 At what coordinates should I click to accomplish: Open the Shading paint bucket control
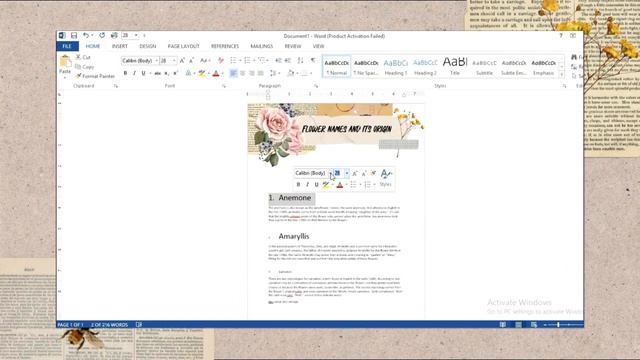(x=291, y=73)
